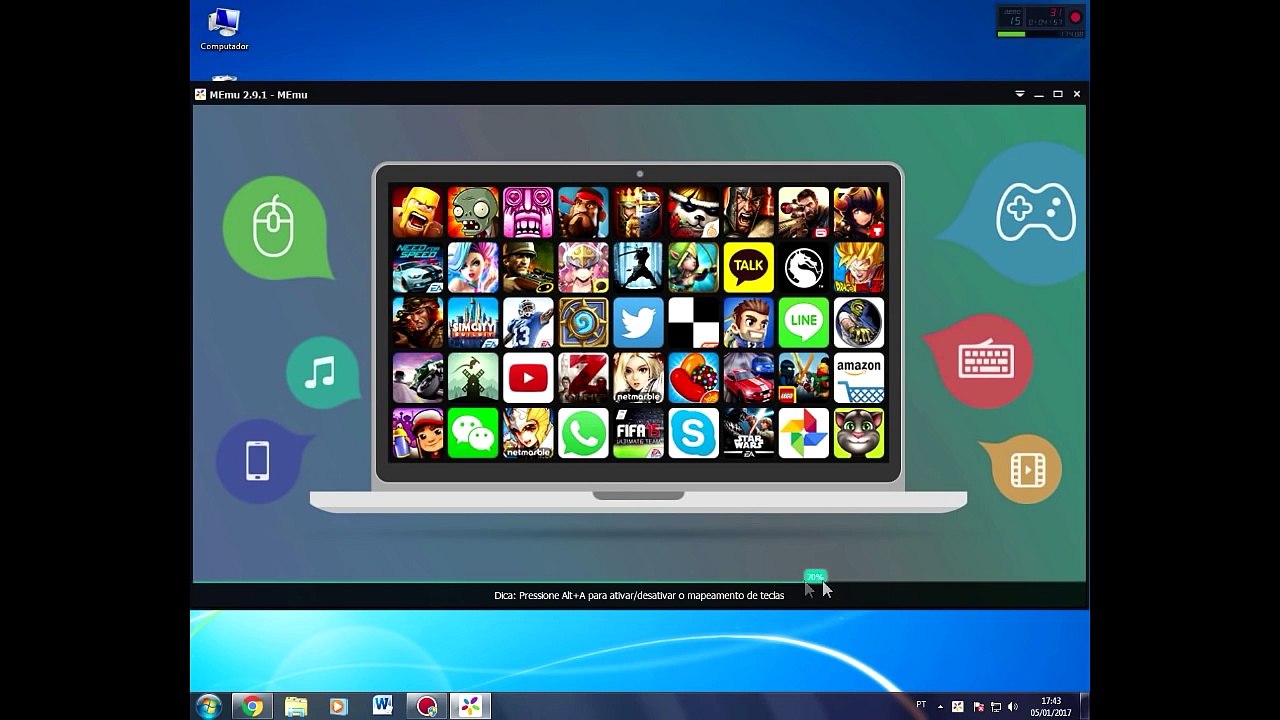The height and width of the screenshot is (720, 1280).
Task: Select the Need for Speed icon
Action: (417, 267)
